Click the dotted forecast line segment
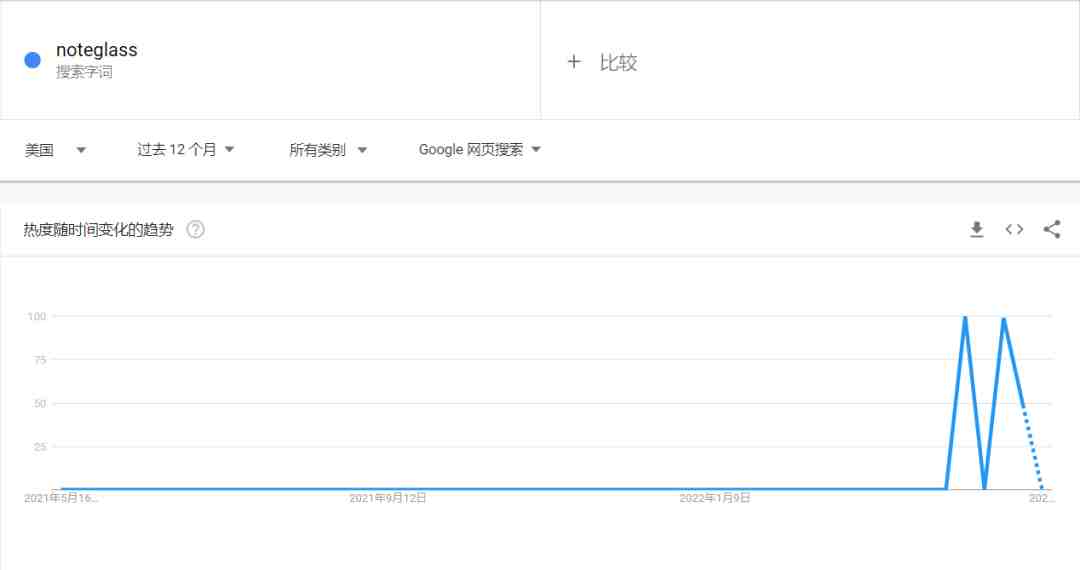Image resolution: width=1080 pixels, height=570 pixels. coord(1032,449)
